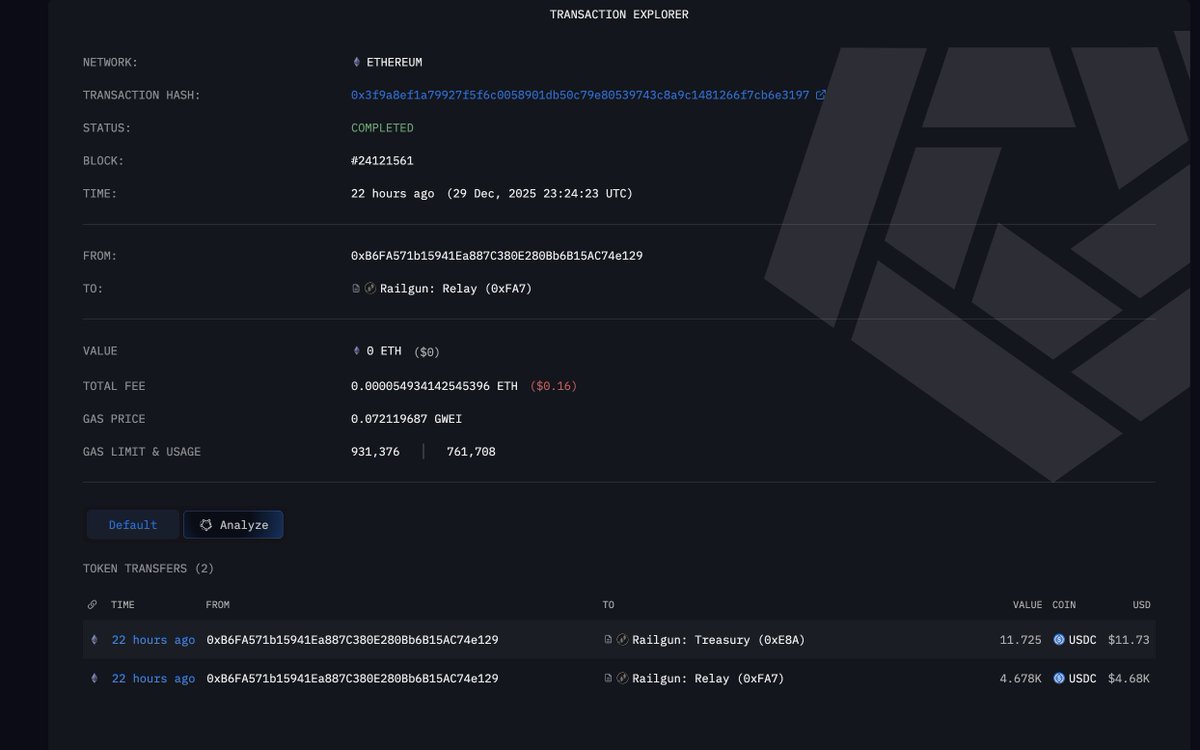Click the FROM column header in transfers table
Viewport: 1200px width, 750px height.
(x=218, y=605)
